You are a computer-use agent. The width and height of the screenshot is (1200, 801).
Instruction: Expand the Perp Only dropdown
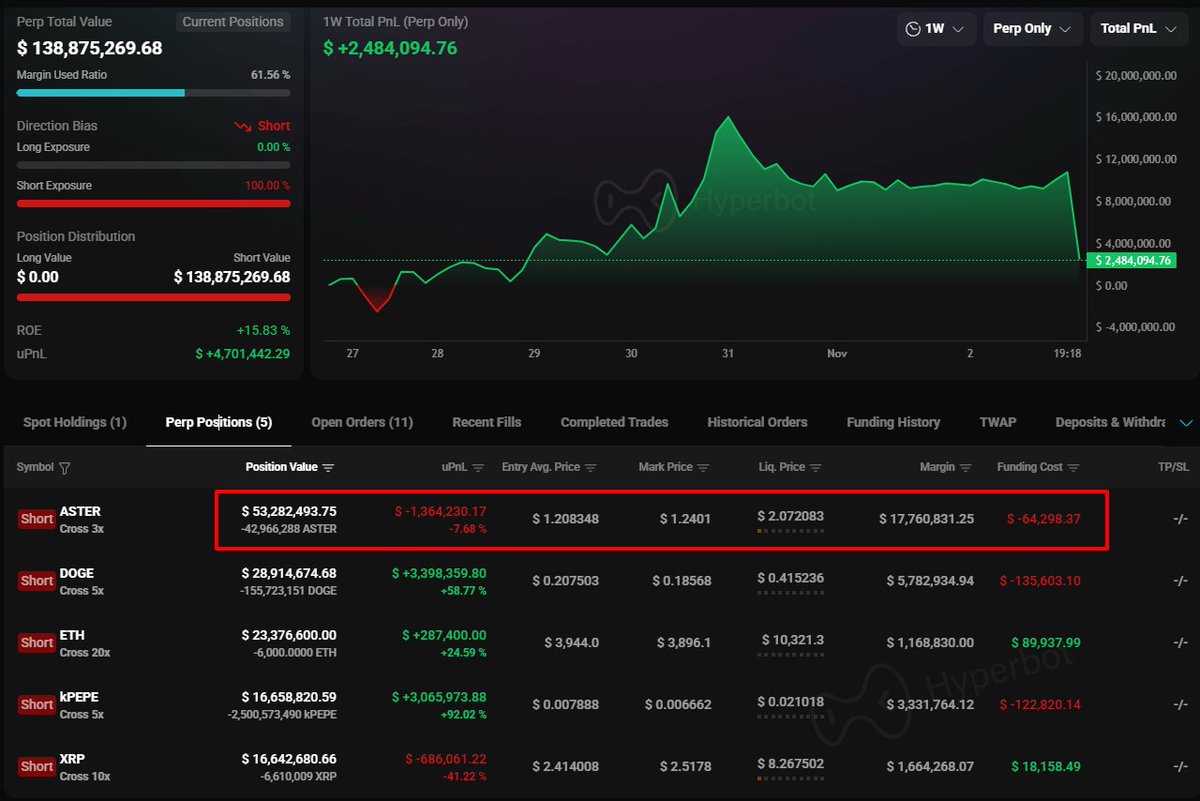[x=1031, y=29]
